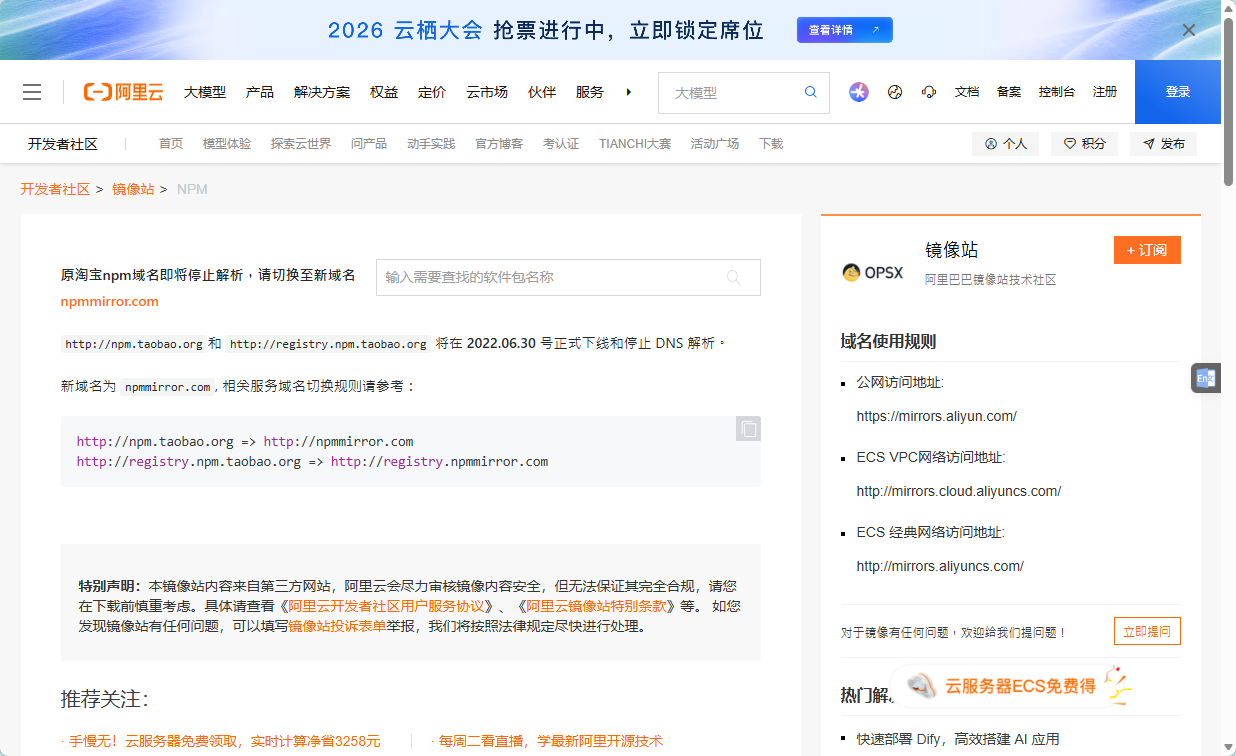Open the 大模型 navigation menu
The width and height of the screenshot is (1236, 756).
tap(205, 92)
